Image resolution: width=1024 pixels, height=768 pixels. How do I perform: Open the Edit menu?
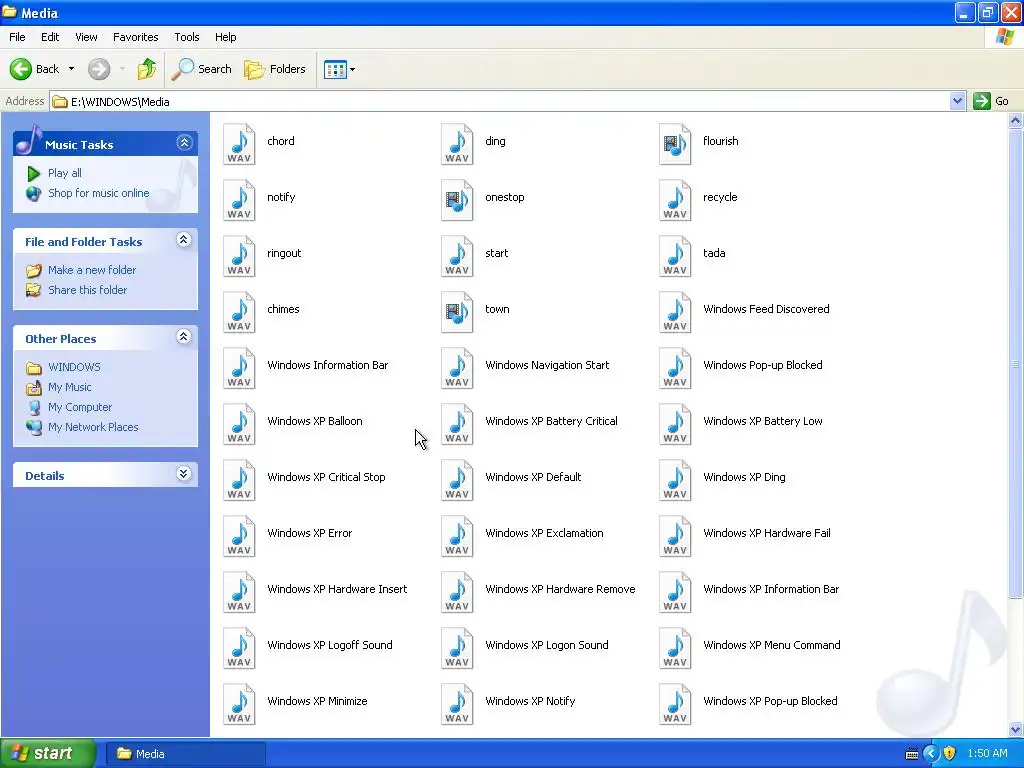(x=50, y=37)
